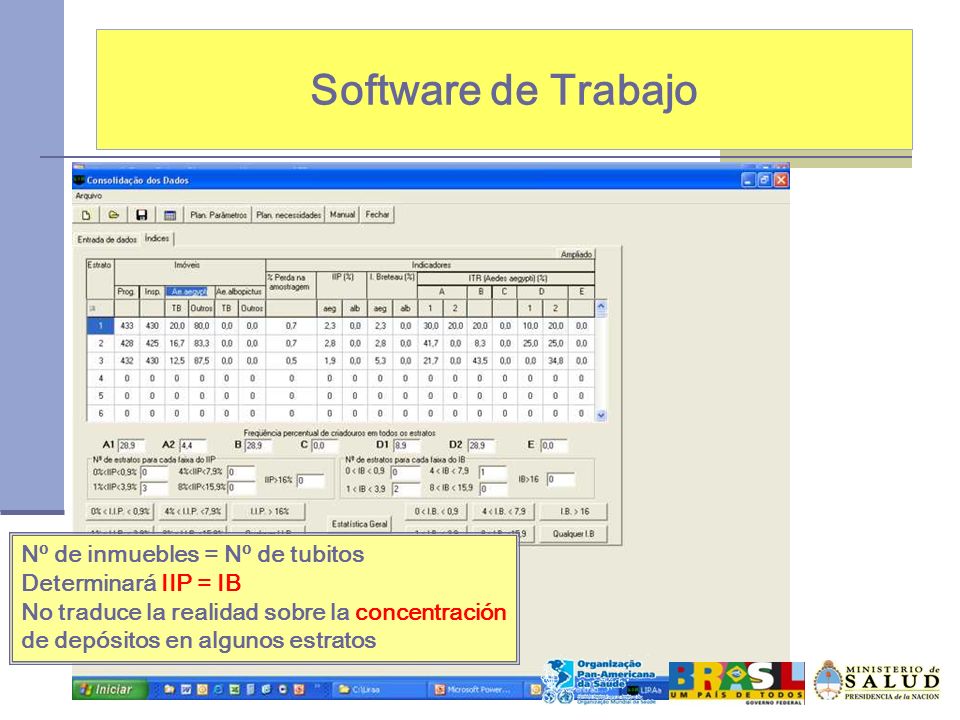Switch to the Entrada de dados tab
960x720 pixels.
point(107,239)
